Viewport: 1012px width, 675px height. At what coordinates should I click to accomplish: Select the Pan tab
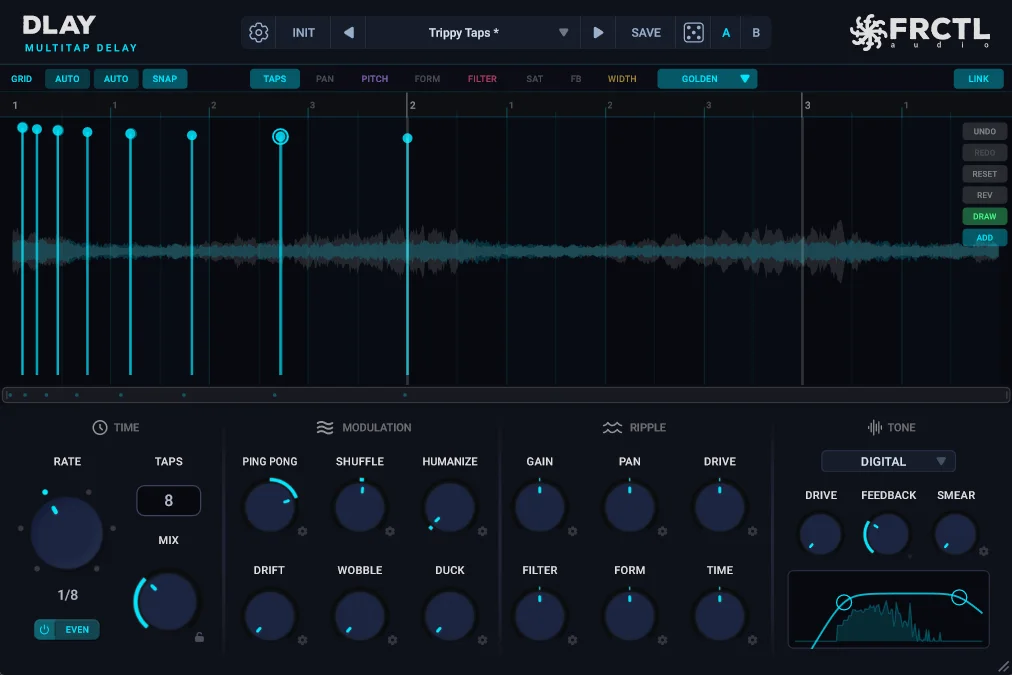tap(325, 79)
